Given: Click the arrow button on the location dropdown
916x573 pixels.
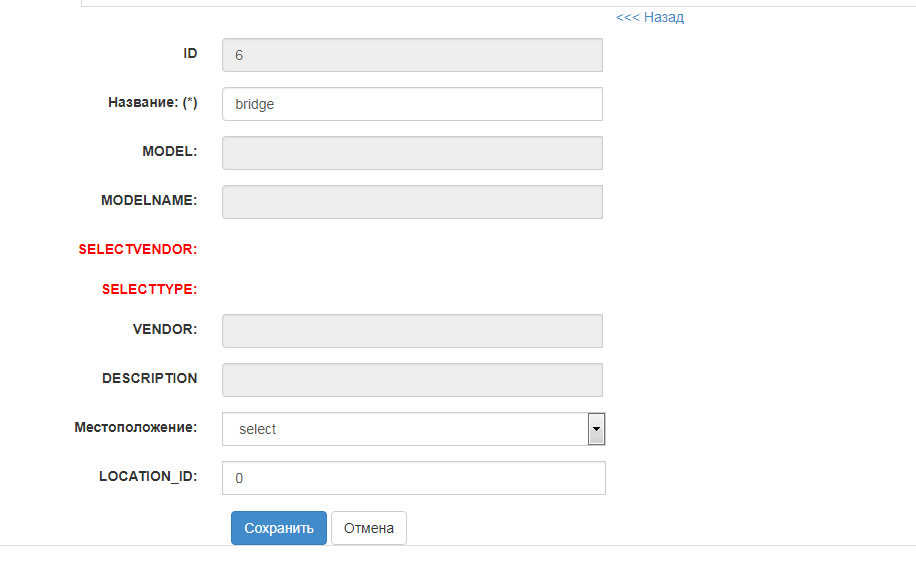Looking at the screenshot, I should point(596,429).
